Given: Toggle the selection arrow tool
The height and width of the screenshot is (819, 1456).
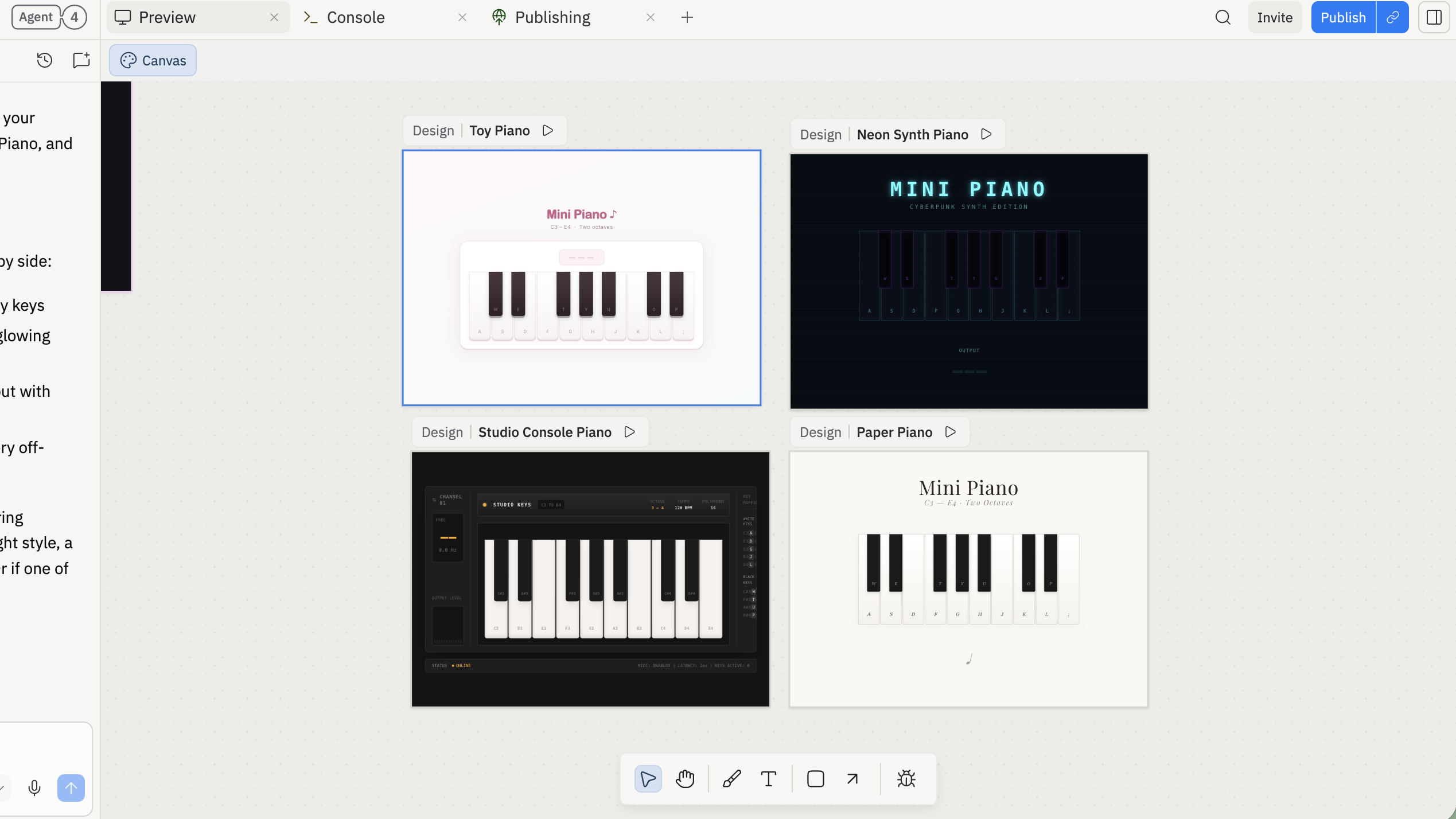Looking at the screenshot, I should pos(648,779).
